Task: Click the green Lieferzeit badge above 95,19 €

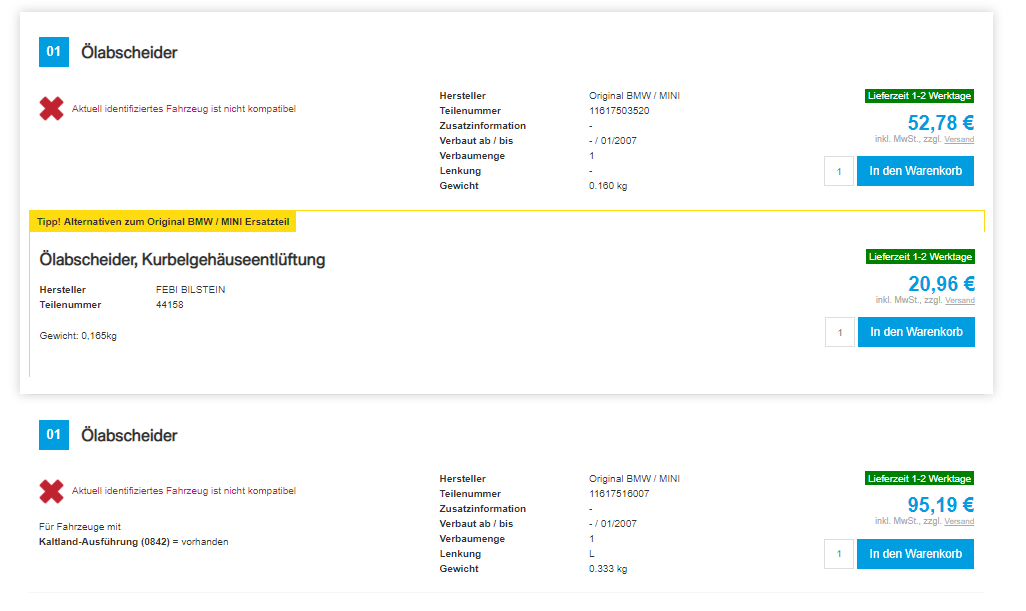Action: click(919, 479)
